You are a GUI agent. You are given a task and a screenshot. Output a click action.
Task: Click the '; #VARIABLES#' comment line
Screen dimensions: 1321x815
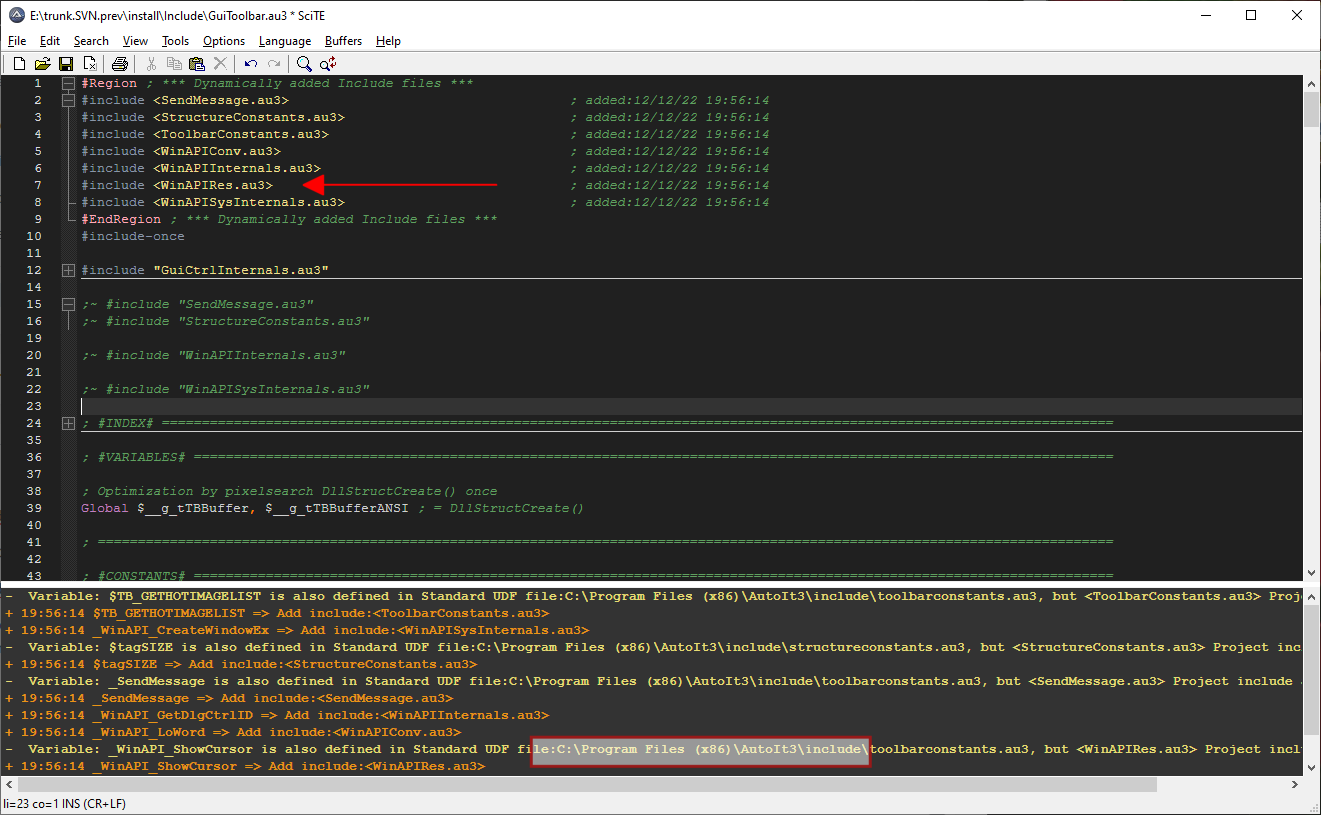pyautogui.click(x=597, y=458)
